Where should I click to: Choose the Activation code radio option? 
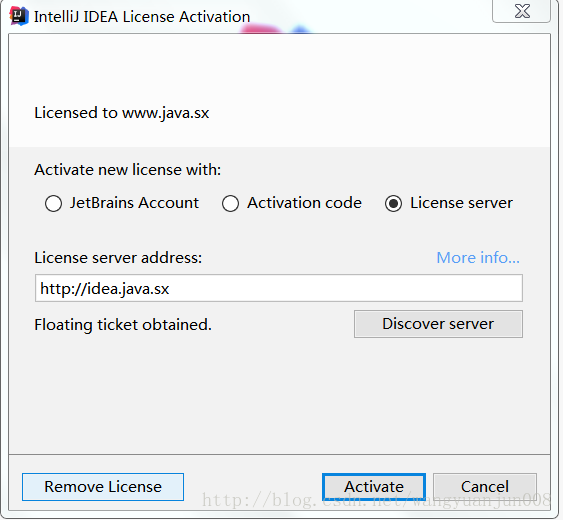pyautogui.click(x=230, y=204)
